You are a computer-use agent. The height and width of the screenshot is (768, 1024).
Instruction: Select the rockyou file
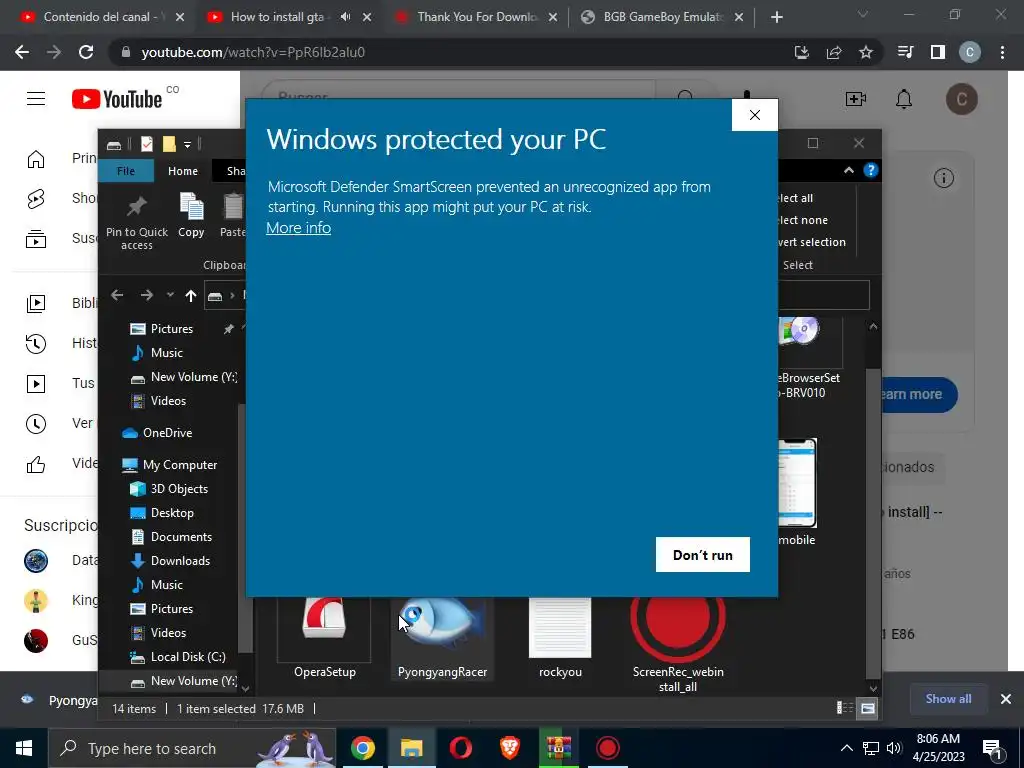(x=560, y=637)
